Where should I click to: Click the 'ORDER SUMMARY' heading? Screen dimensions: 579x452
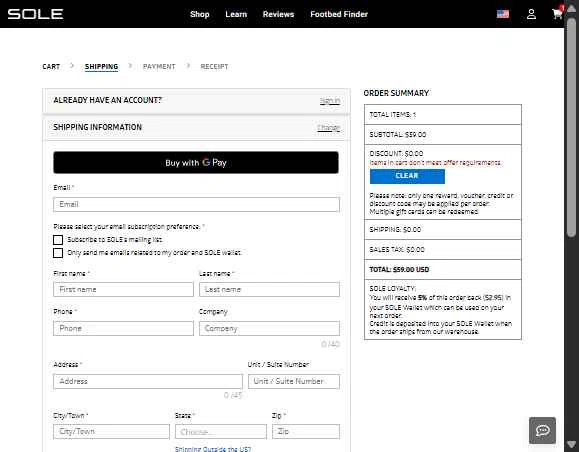pos(396,93)
